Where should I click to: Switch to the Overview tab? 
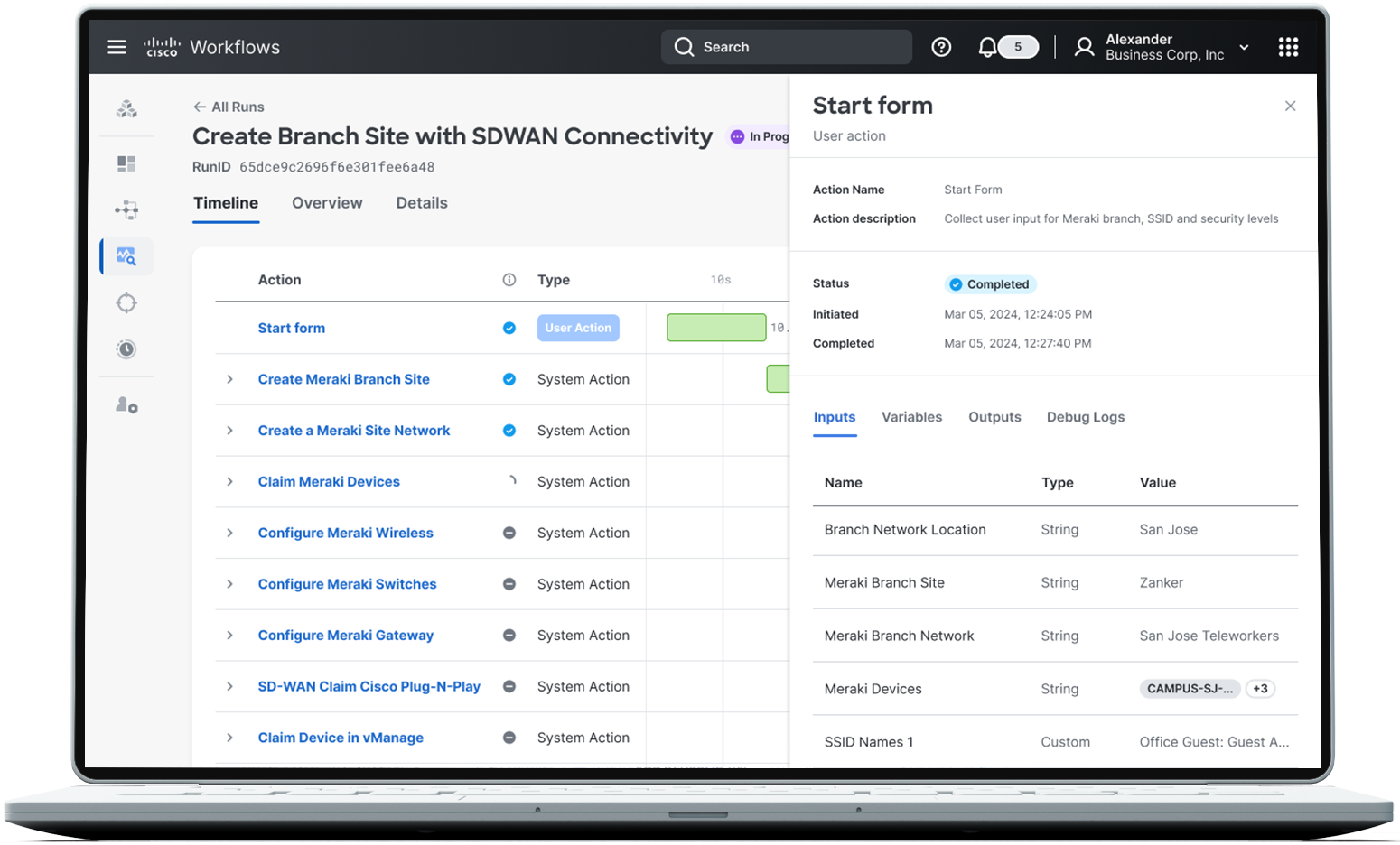pyautogui.click(x=327, y=202)
